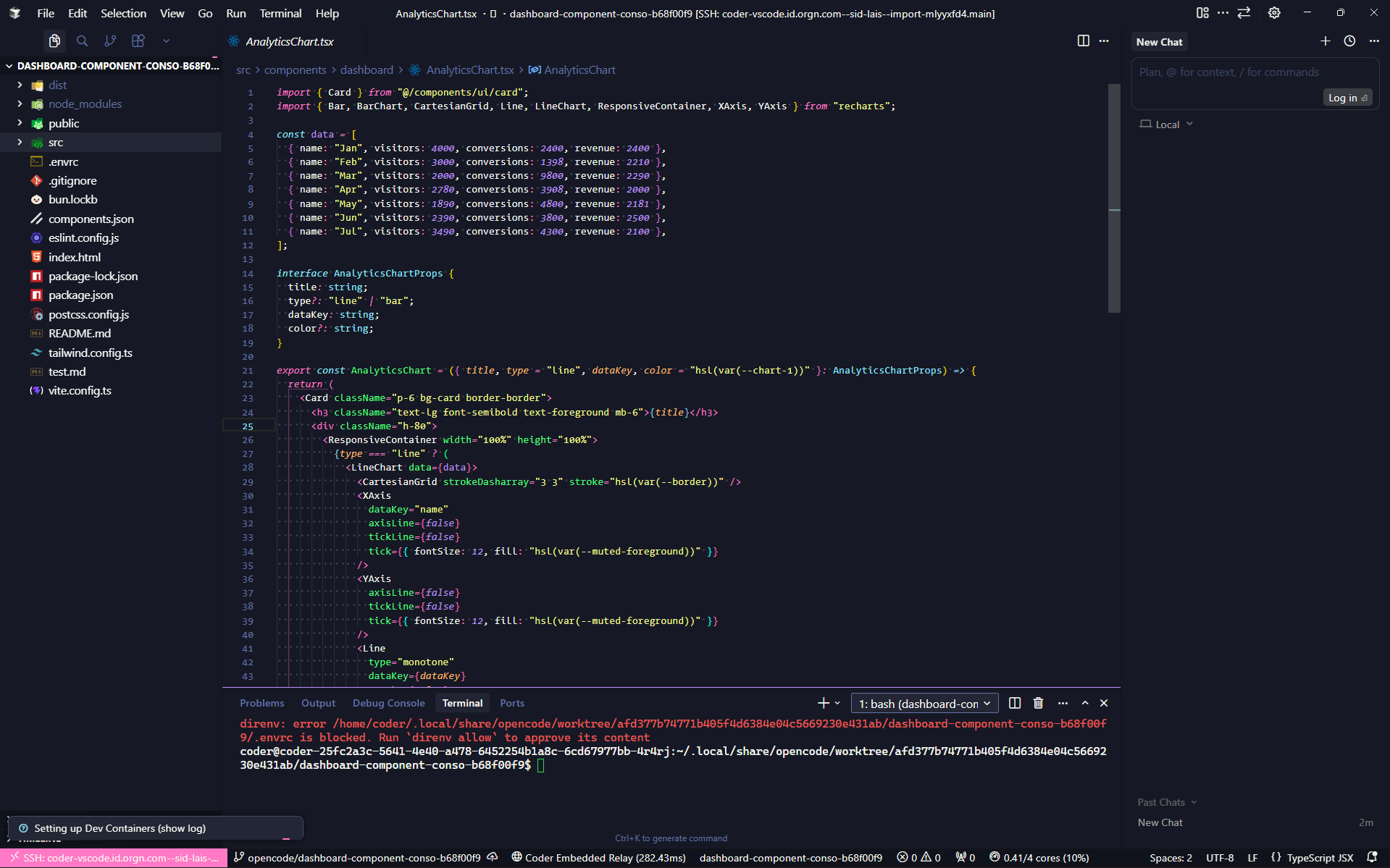The image size is (1390, 868).
Task: Click the Log in button
Action: 1347,98
